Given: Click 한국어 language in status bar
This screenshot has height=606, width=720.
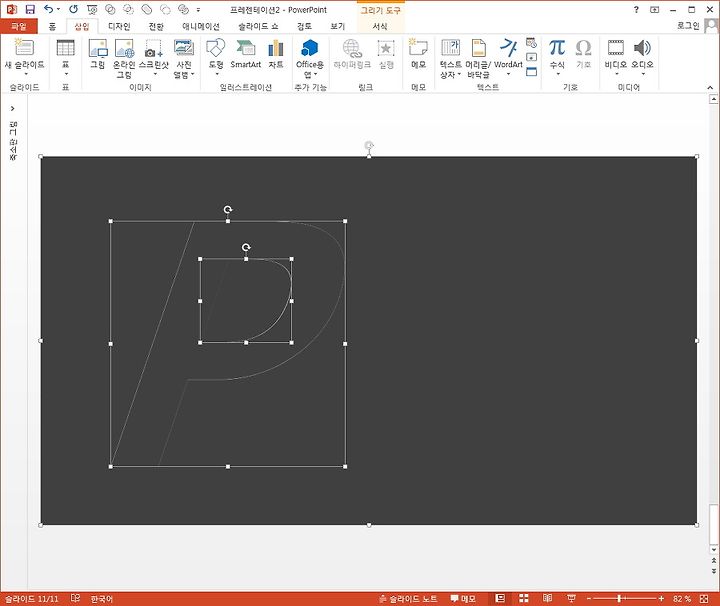Looking at the screenshot, I should (101, 599).
